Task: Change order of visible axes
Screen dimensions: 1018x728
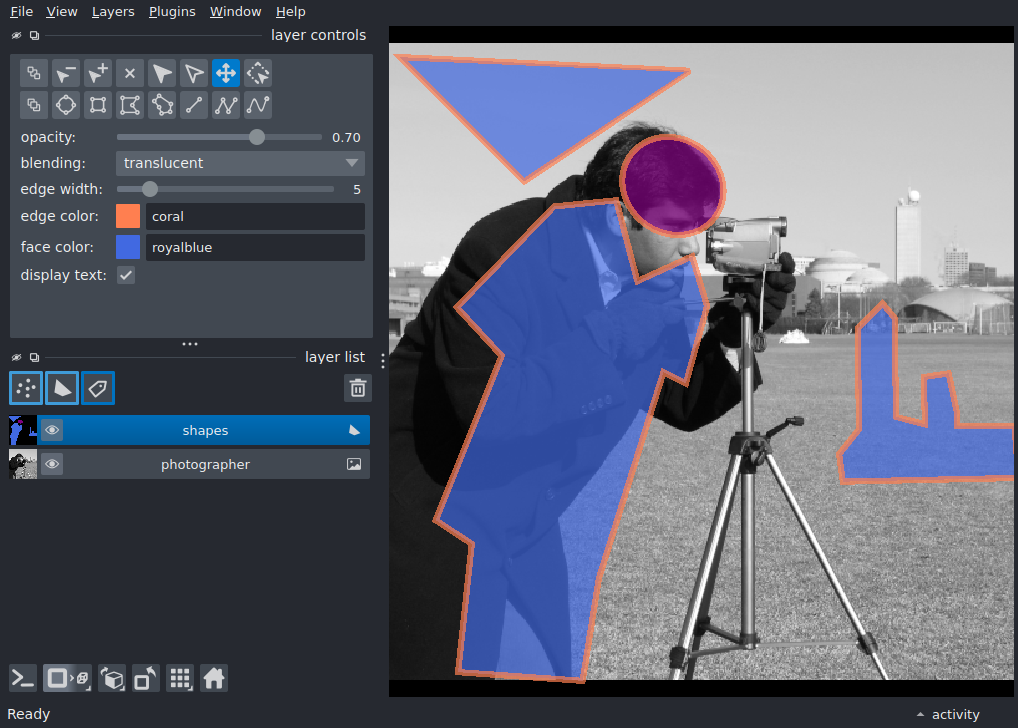Action: 112,679
